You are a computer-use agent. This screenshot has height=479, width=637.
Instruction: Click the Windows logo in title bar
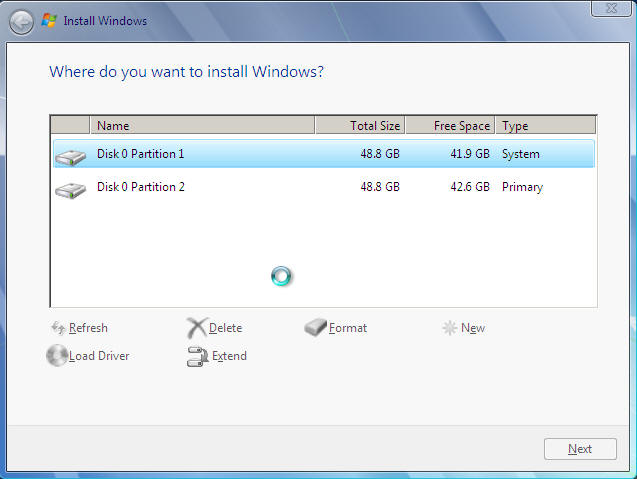click(49, 20)
